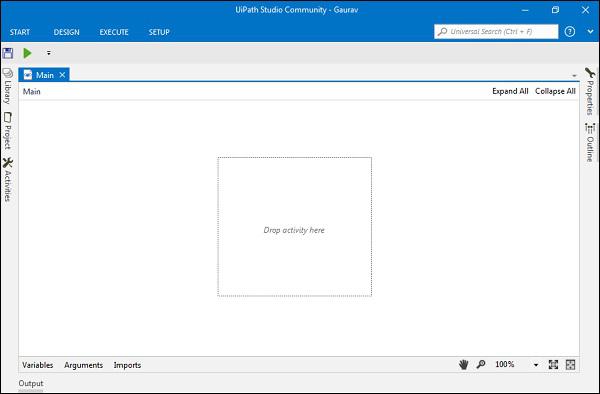Restore down the UiPath Studio window
Viewport: 600px width, 394px height.
pyautogui.click(x=555, y=10)
